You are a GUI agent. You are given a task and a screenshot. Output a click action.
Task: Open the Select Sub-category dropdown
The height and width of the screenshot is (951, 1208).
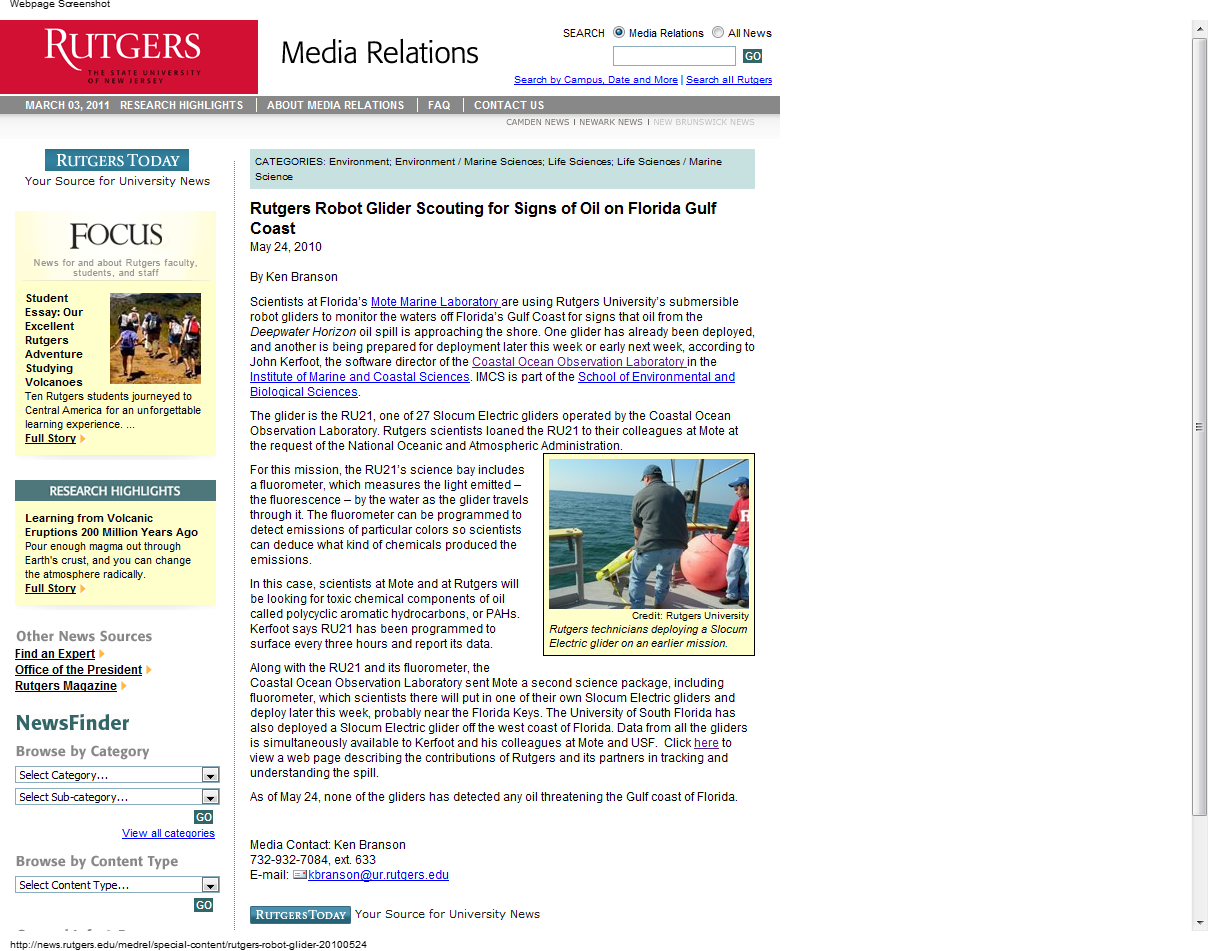pyautogui.click(x=117, y=797)
